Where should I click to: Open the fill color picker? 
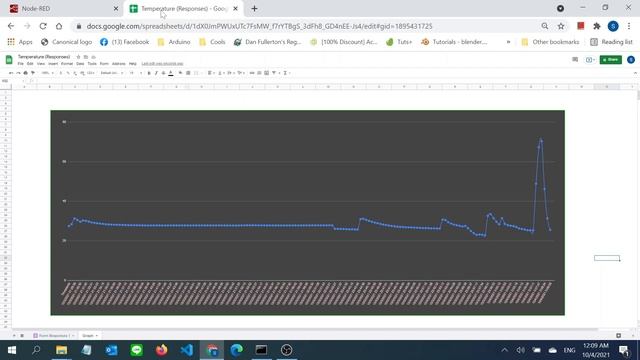180,73
